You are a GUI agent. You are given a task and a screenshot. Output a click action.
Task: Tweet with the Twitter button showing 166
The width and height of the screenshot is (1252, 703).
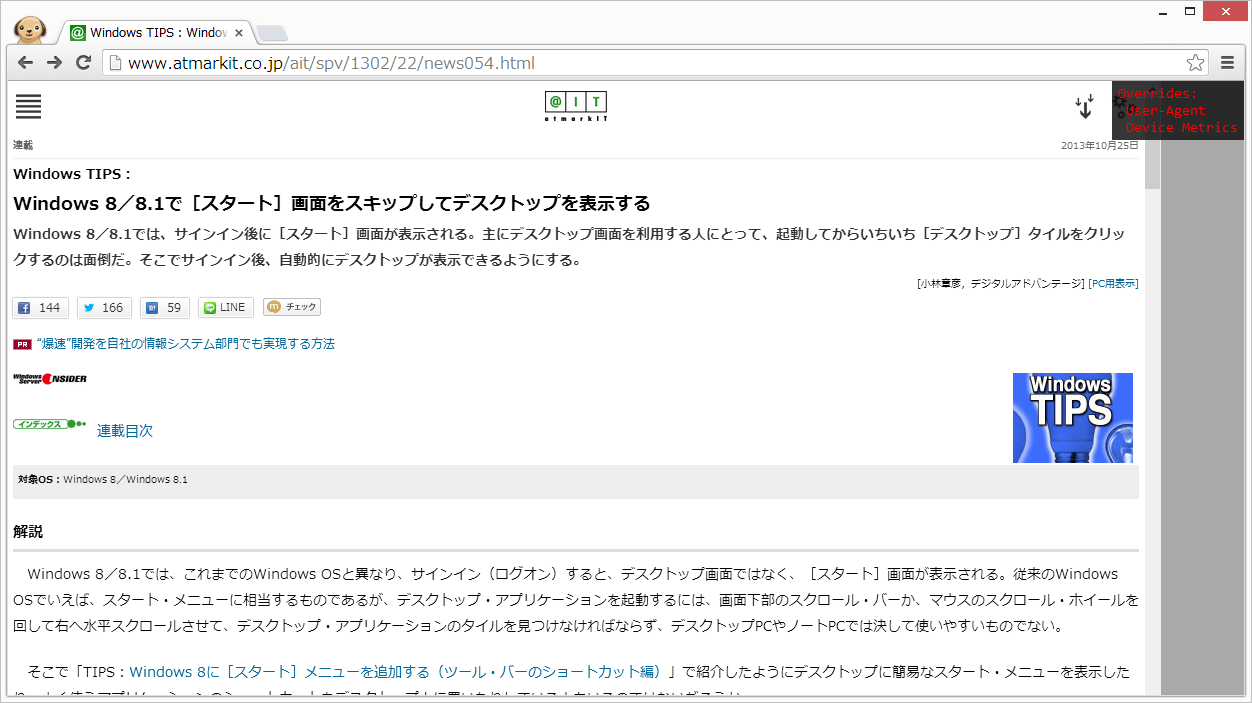(x=104, y=307)
